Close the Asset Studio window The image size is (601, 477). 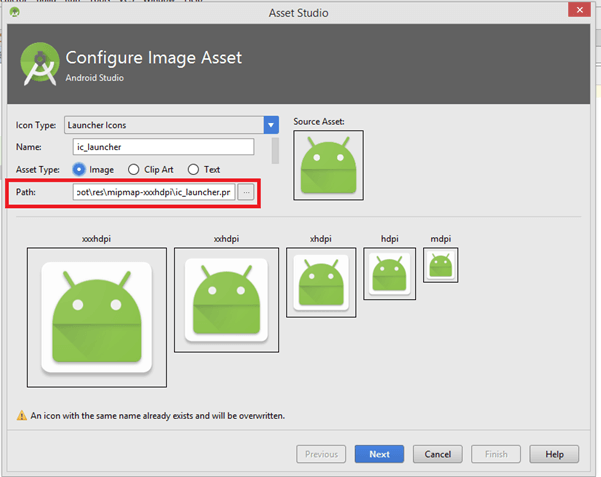click(579, 10)
